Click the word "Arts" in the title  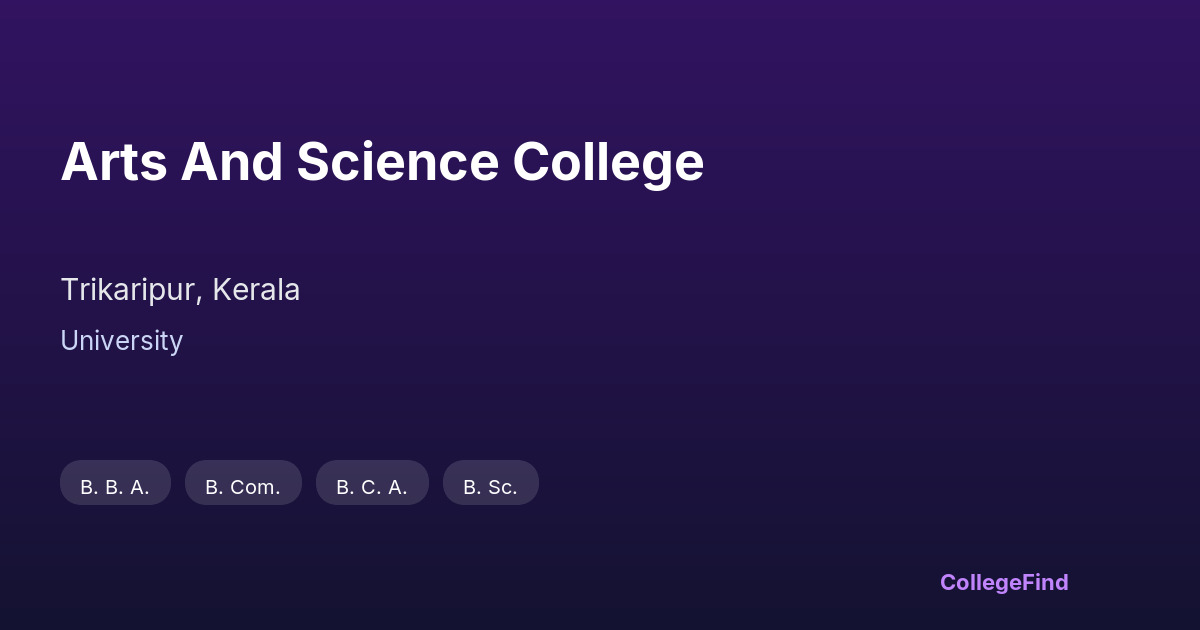click(114, 162)
